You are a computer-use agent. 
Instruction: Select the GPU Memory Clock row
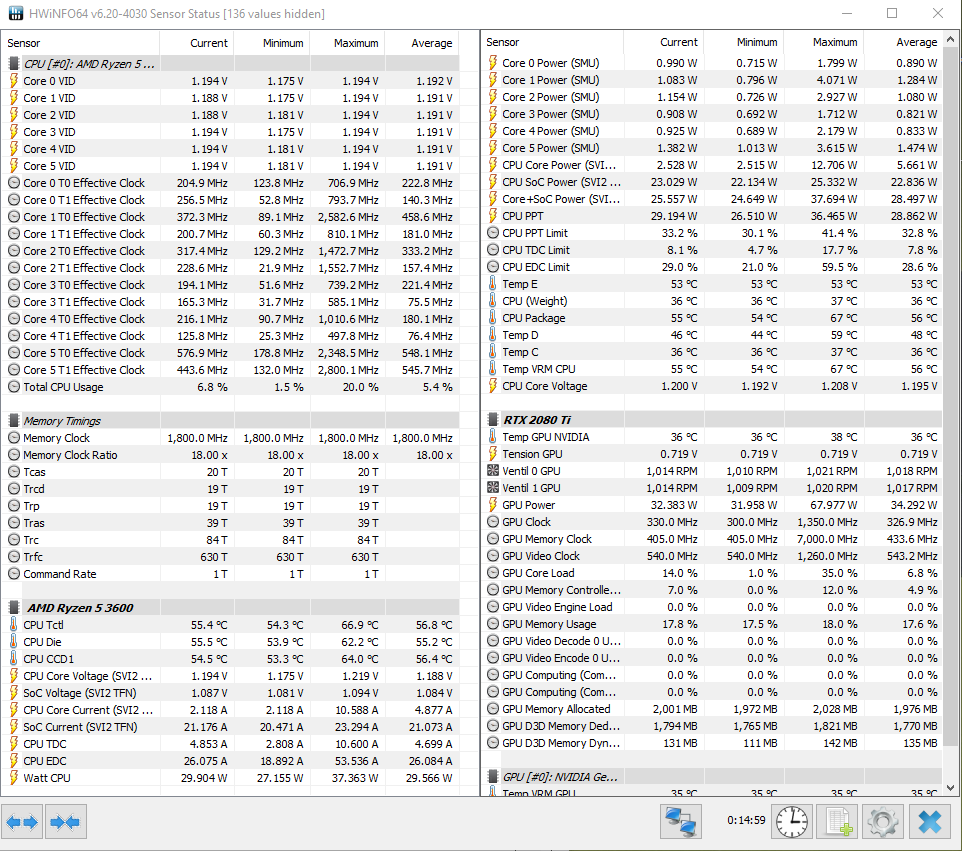[712, 539]
